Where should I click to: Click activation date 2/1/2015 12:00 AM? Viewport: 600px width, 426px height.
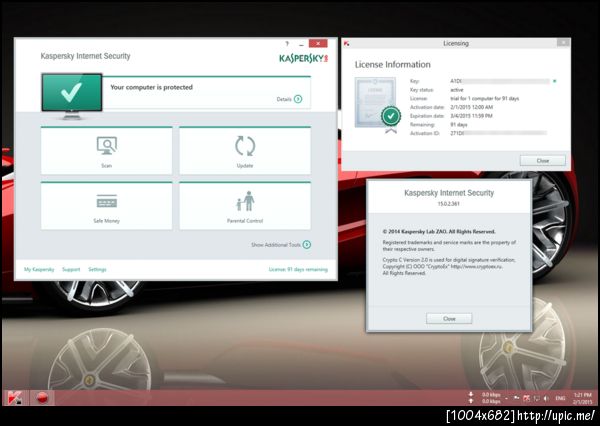[471, 108]
